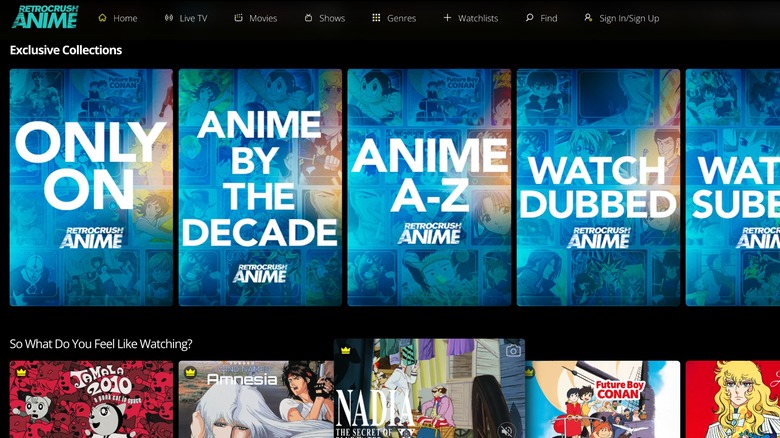Click the Home house icon
The height and width of the screenshot is (438, 780).
click(102, 18)
